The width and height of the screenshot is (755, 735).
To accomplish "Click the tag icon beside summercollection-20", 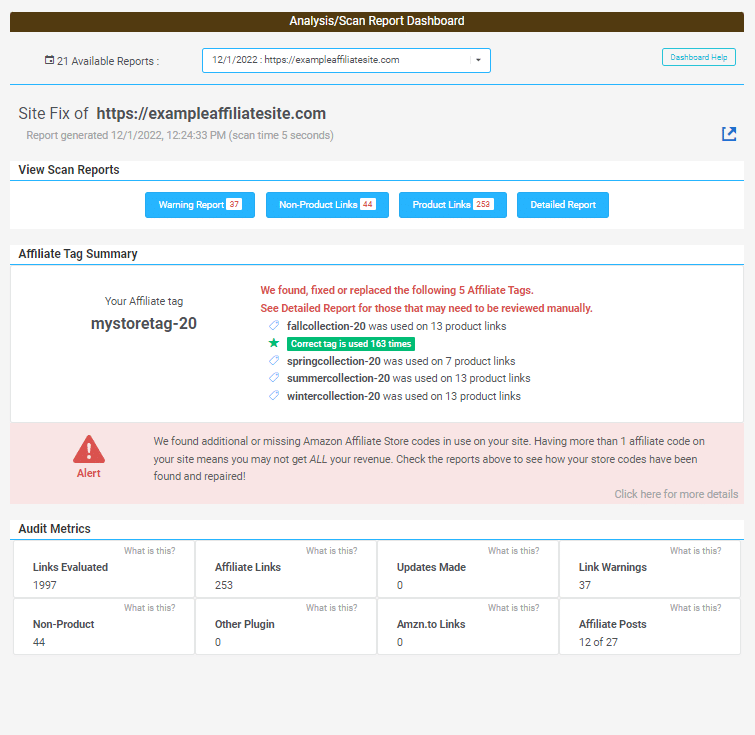I will [x=274, y=378].
